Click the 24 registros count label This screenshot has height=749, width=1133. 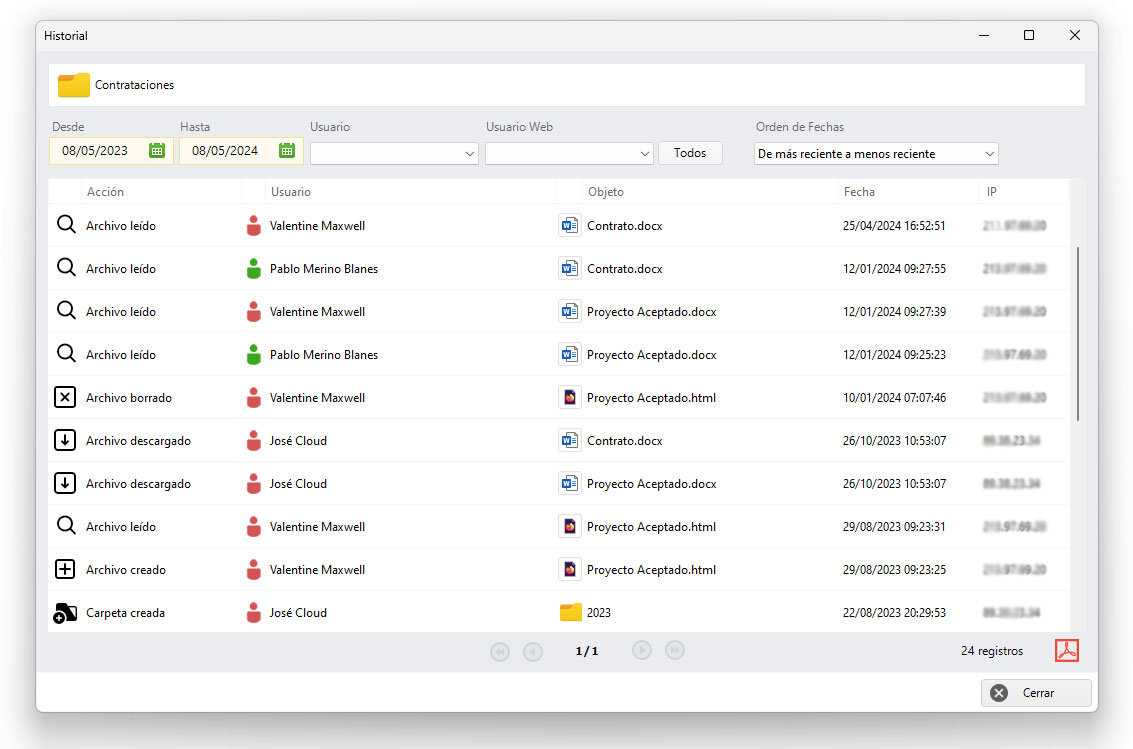click(x=991, y=651)
